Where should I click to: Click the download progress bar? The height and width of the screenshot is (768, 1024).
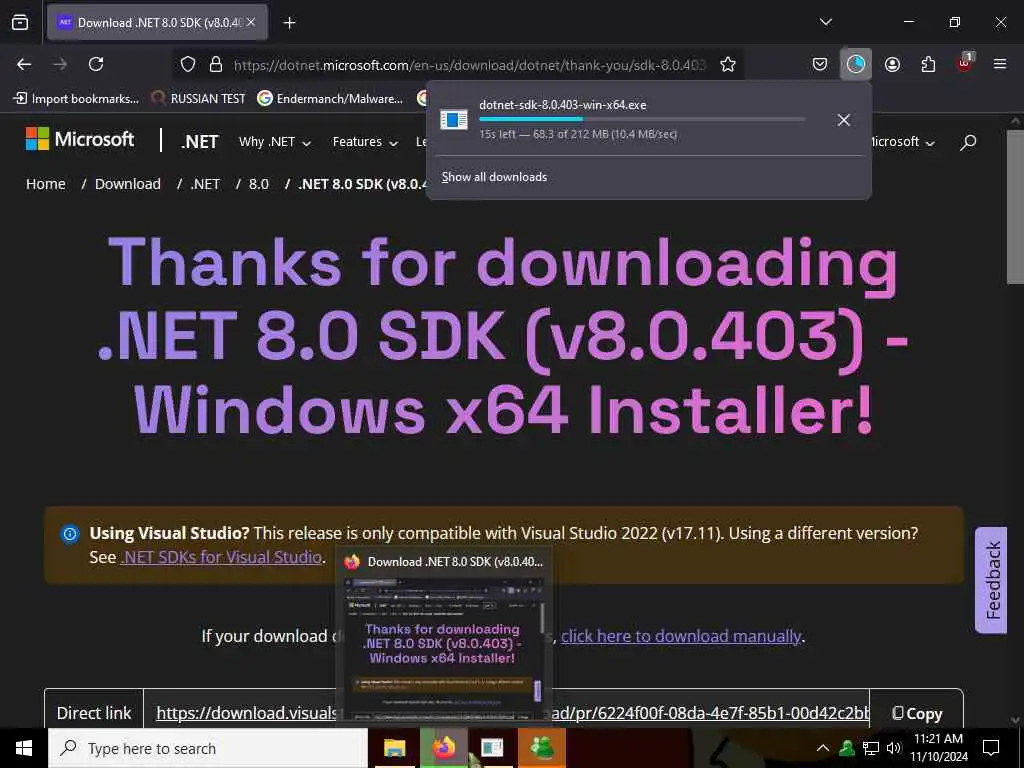(x=642, y=119)
